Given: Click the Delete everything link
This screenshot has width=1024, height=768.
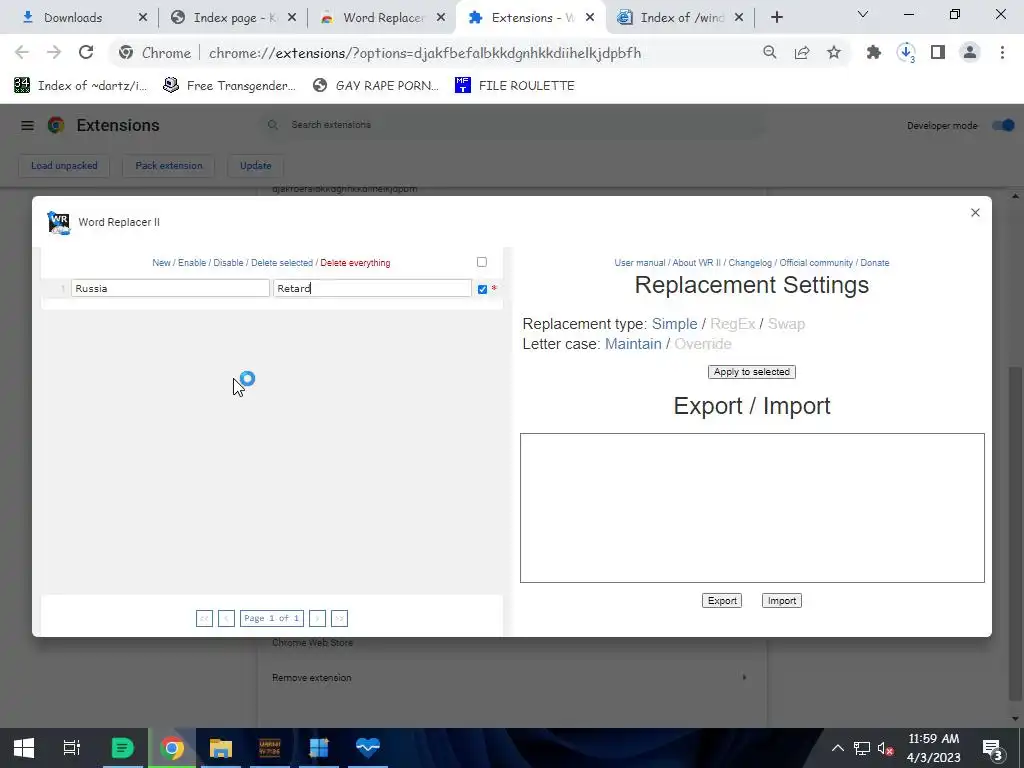Looking at the screenshot, I should click(355, 263).
